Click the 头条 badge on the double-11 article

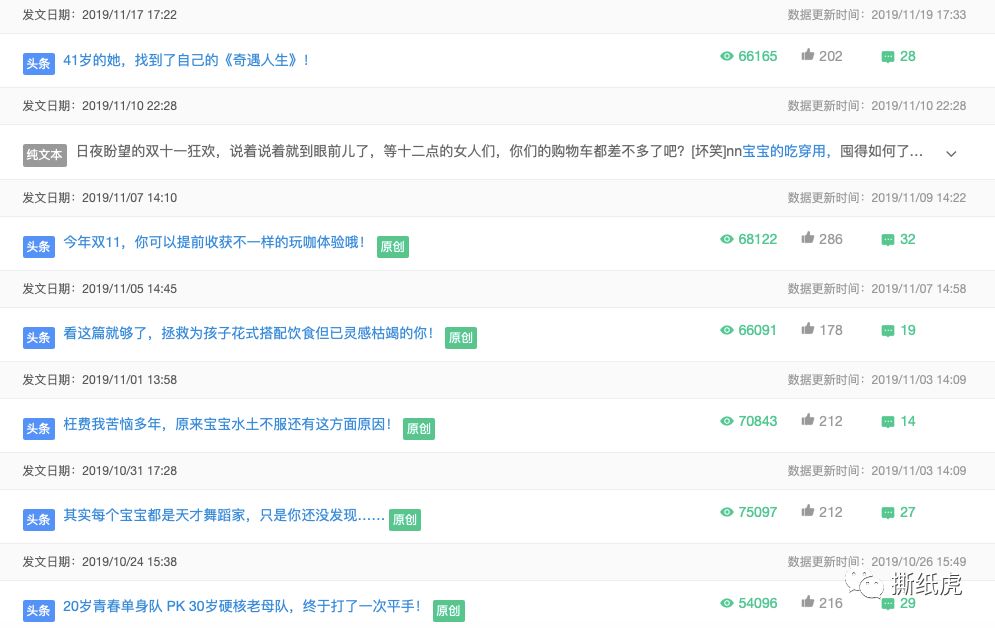(38, 247)
